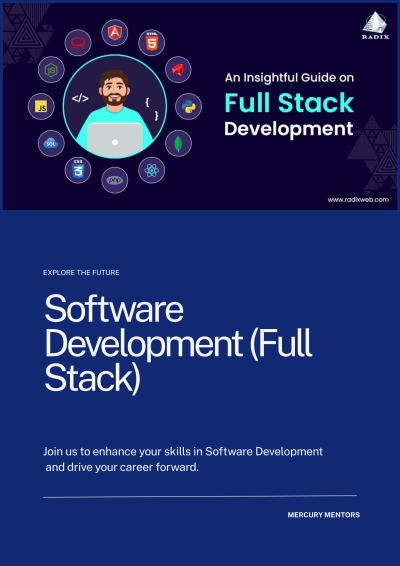Click the SQL cloud icon
This screenshot has width=400, height=566.
[x=51, y=143]
